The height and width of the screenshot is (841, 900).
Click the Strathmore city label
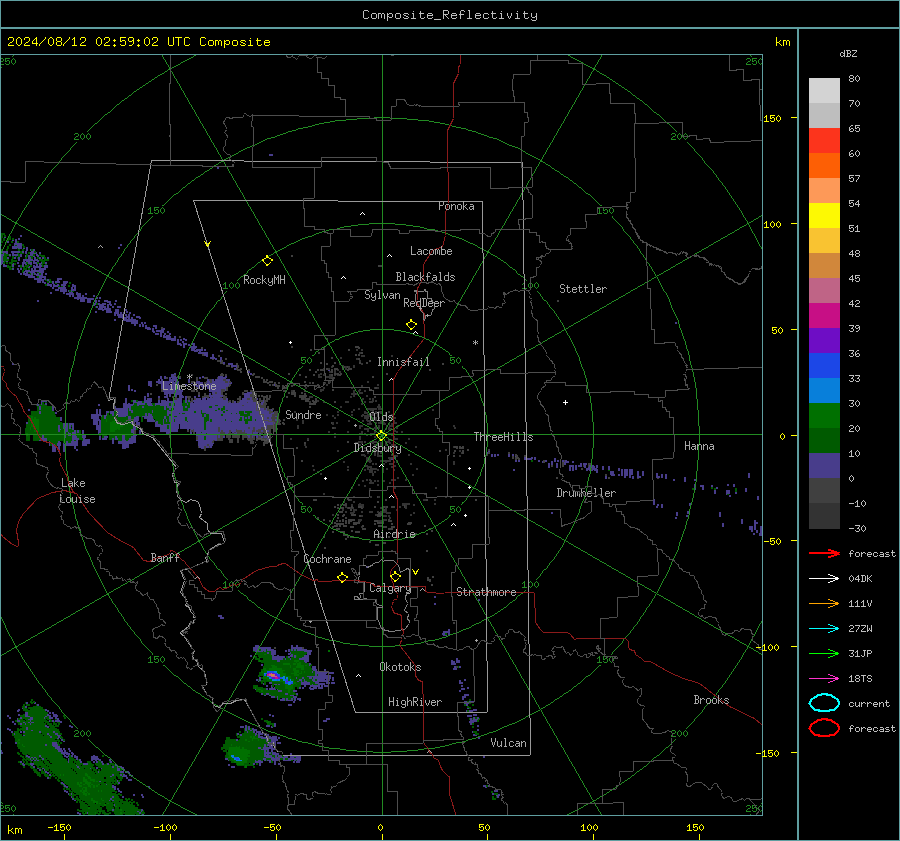point(486,592)
